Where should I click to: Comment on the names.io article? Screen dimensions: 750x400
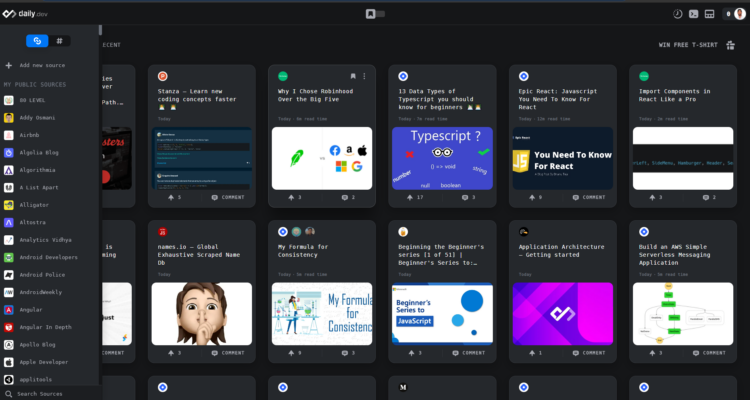[x=228, y=353]
